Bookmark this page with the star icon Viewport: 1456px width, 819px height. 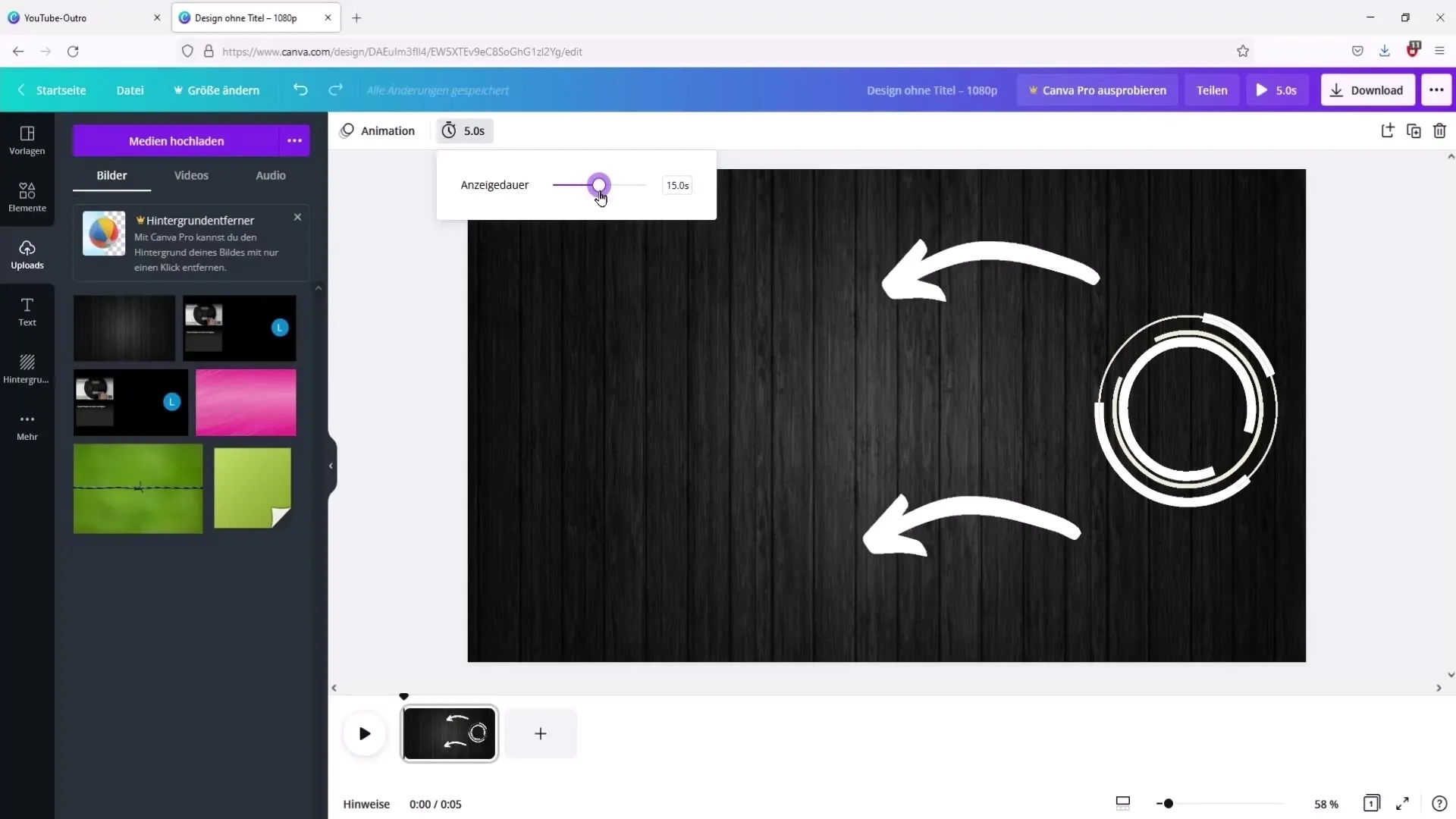(1243, 51)
